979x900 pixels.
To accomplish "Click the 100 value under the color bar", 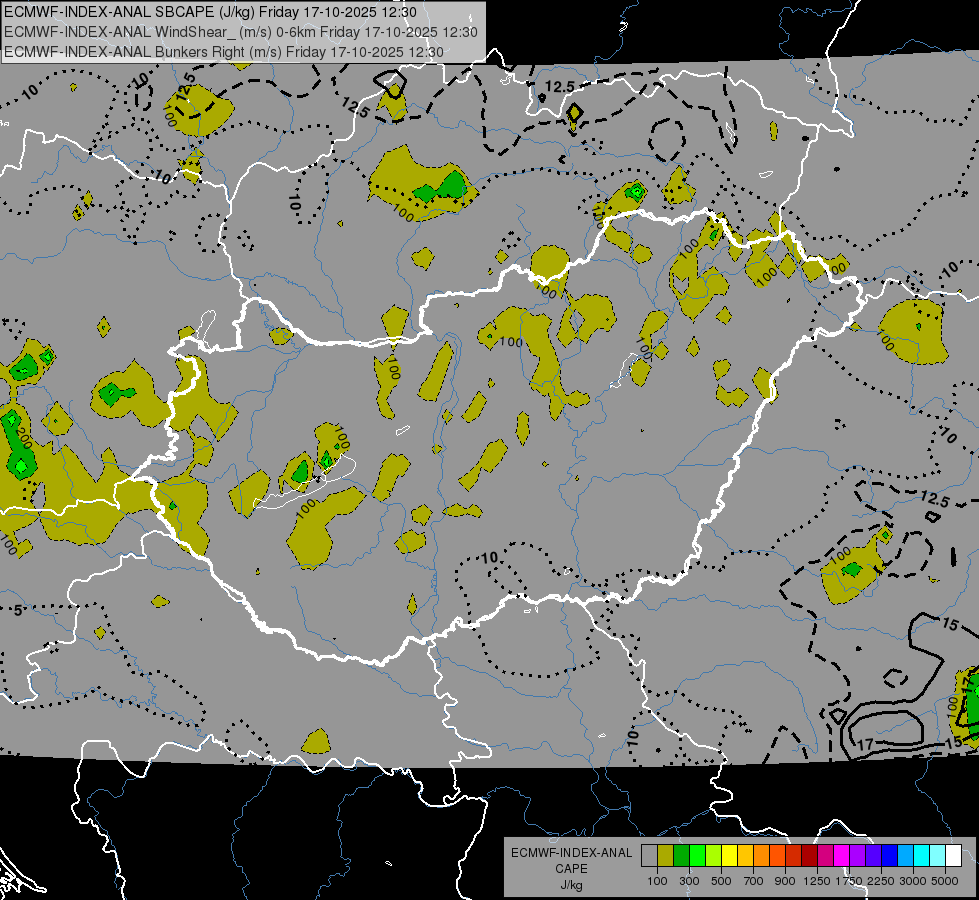I will pos(657,881).
